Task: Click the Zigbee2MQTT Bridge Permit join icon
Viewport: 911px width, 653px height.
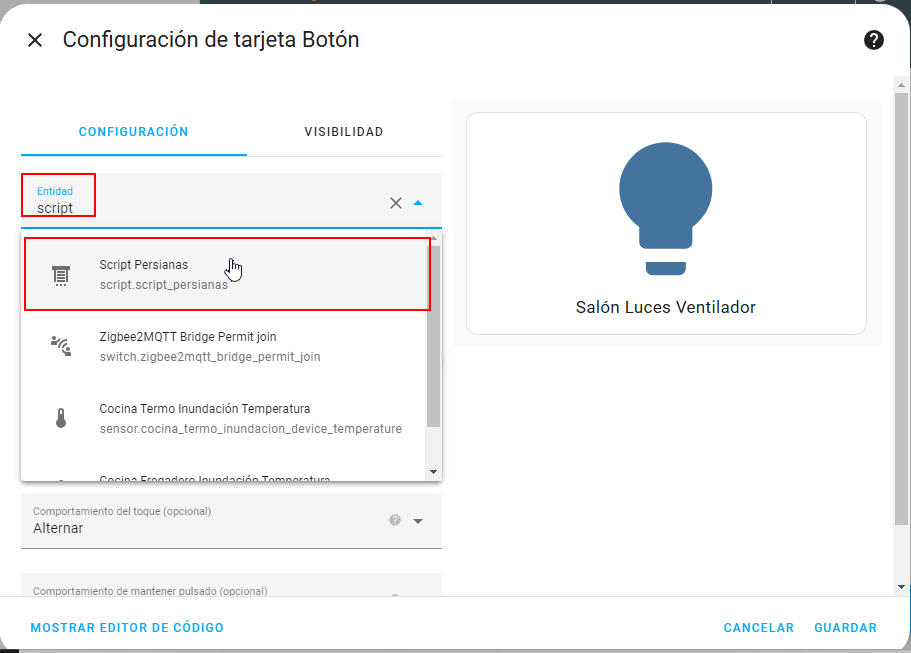Action: pos(61,347)
